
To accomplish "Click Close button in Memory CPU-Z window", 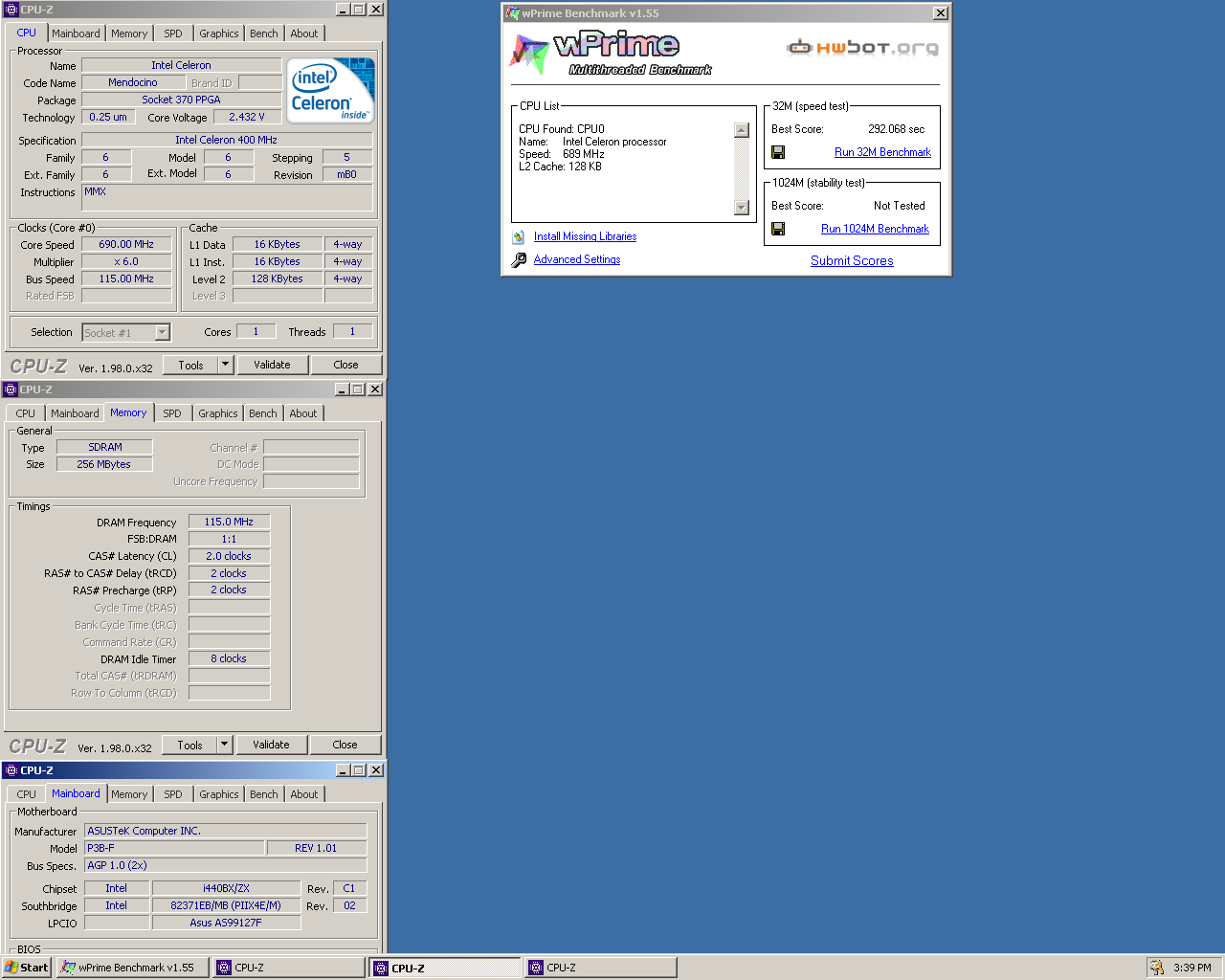I will pyautogui.click(x=345, y=745).
